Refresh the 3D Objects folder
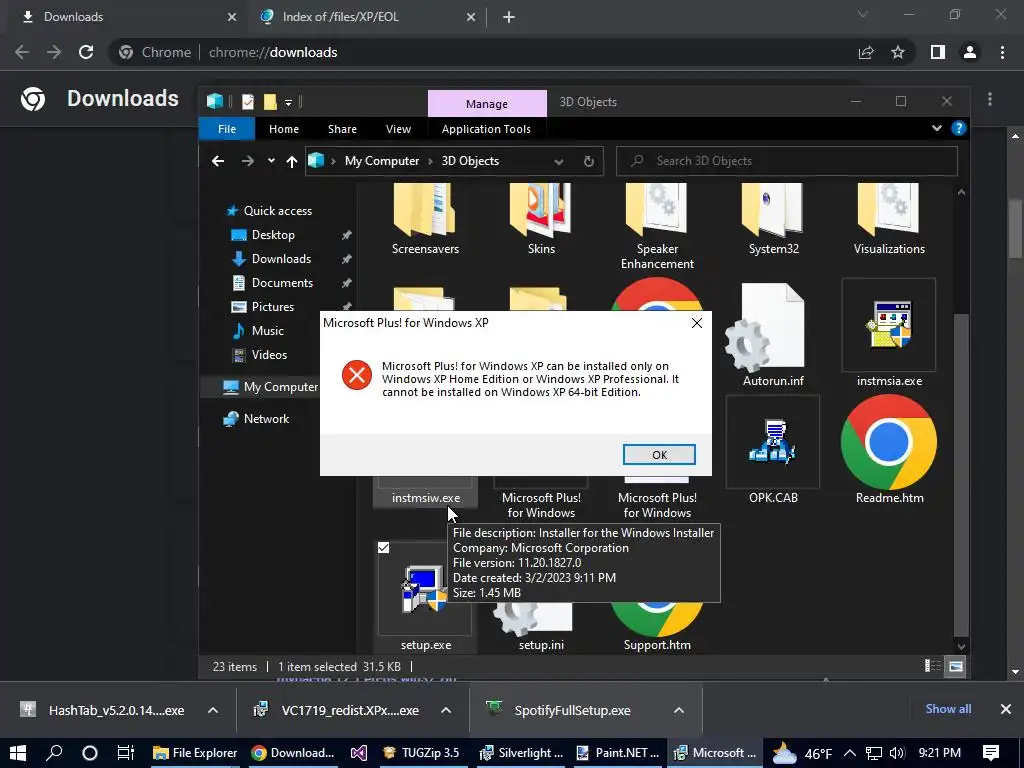 pyautogui.click(x=588, y=161)
